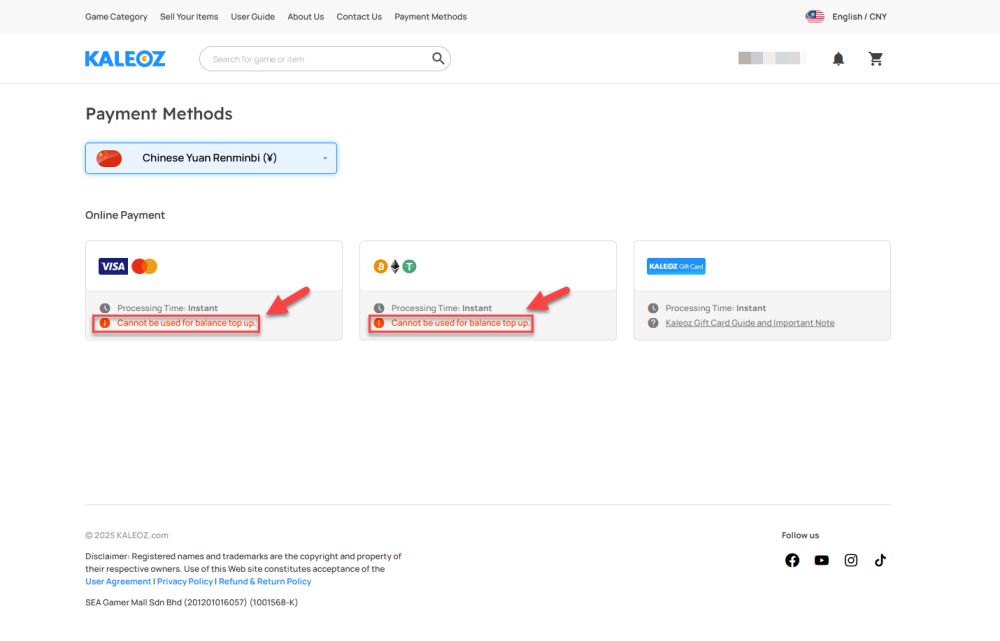Click 'Cannot be used for balance top up' under crypto
1000x641 pixels.
pos(460,323)
